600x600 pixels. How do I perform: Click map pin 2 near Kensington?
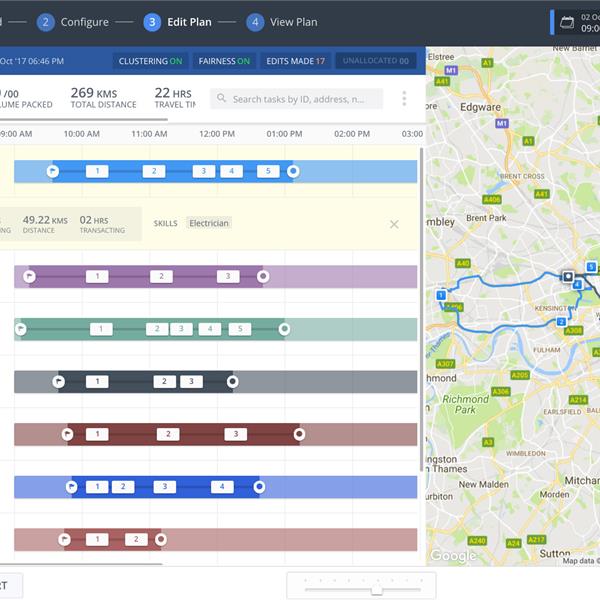(561, 322)
